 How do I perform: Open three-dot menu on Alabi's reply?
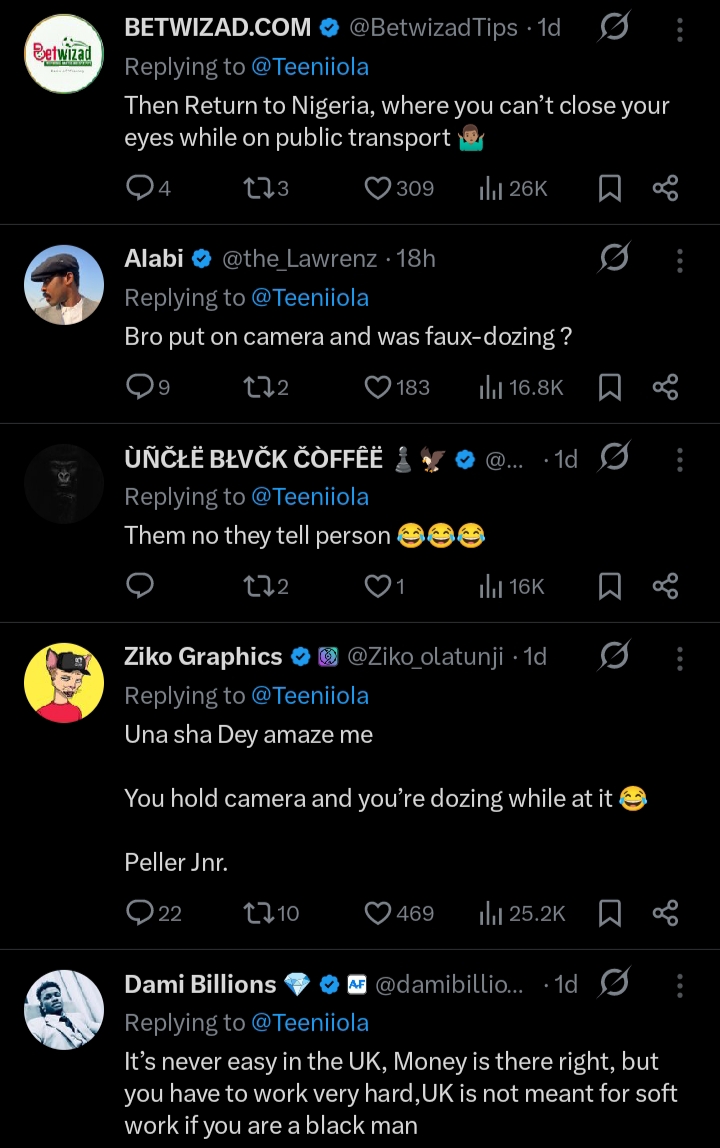(680, 259)
